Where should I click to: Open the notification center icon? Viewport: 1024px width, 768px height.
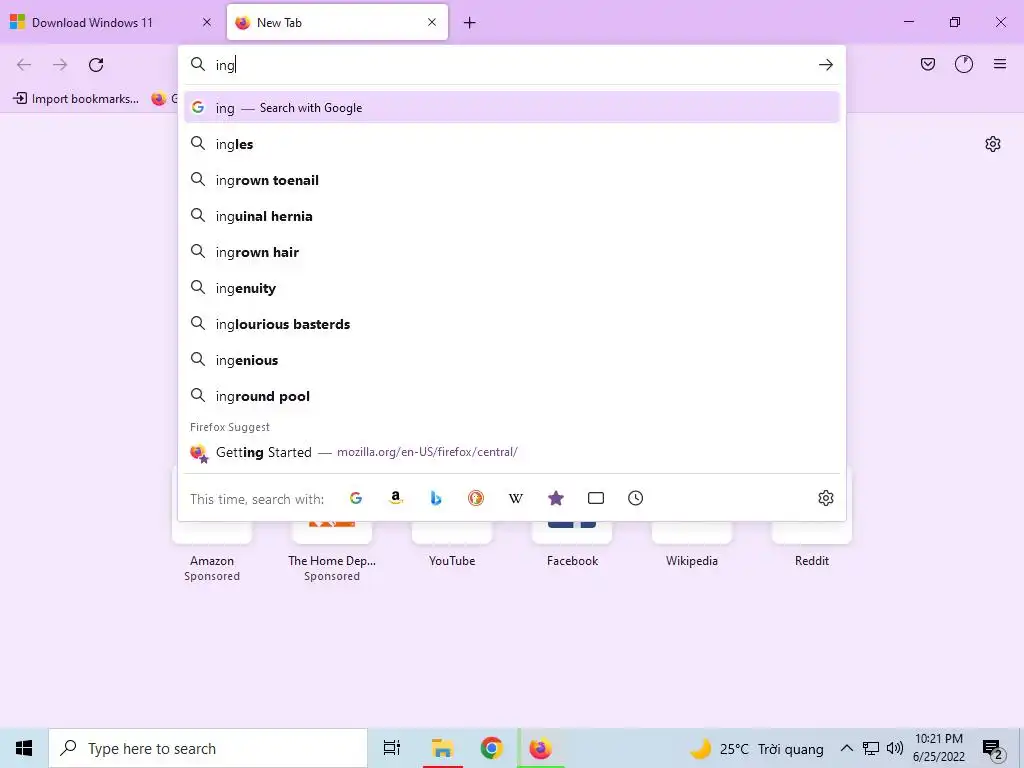point(993,749)
